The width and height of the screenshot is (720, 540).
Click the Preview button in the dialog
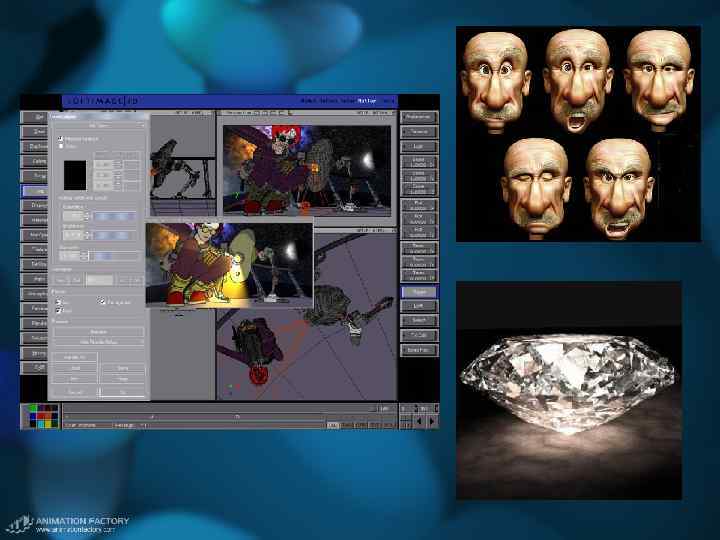click(x=99, y=332)
